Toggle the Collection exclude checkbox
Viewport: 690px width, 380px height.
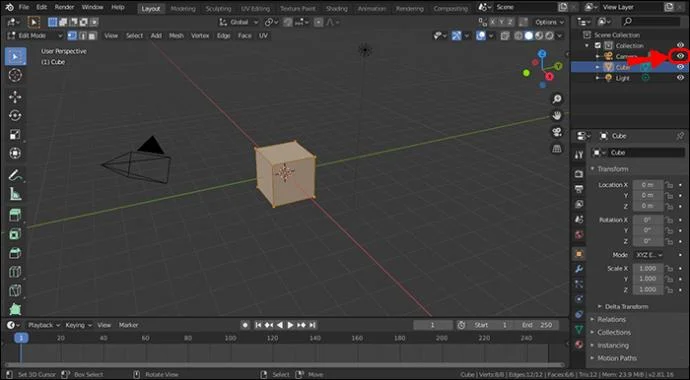click(x=598, y=45)
